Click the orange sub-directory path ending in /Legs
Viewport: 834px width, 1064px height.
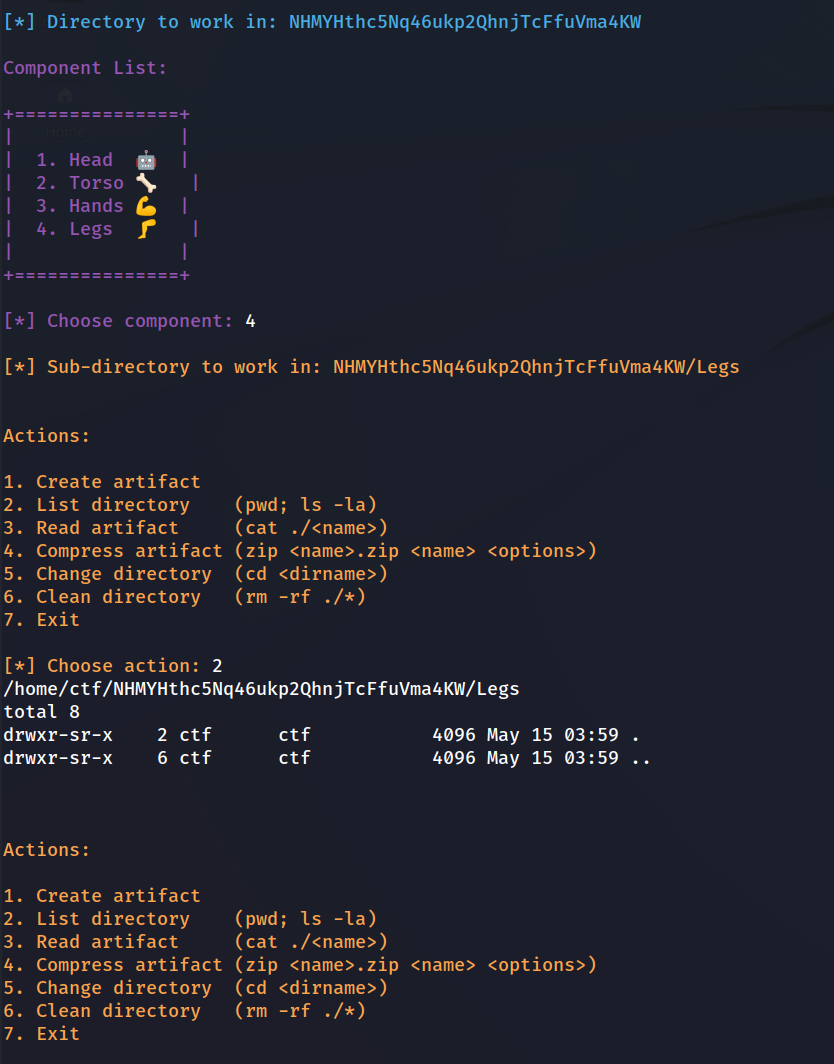tap(536, 367)
